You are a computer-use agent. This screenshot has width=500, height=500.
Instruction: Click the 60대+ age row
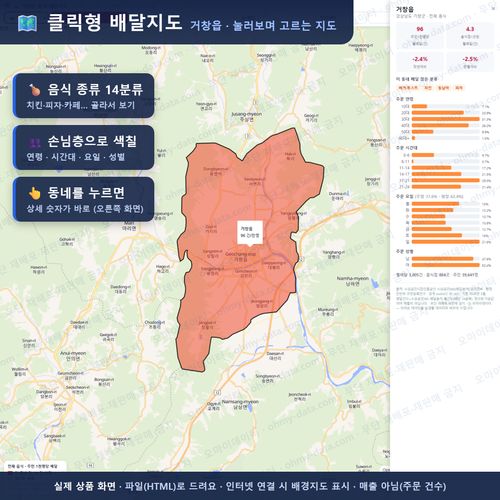point(445,138)
